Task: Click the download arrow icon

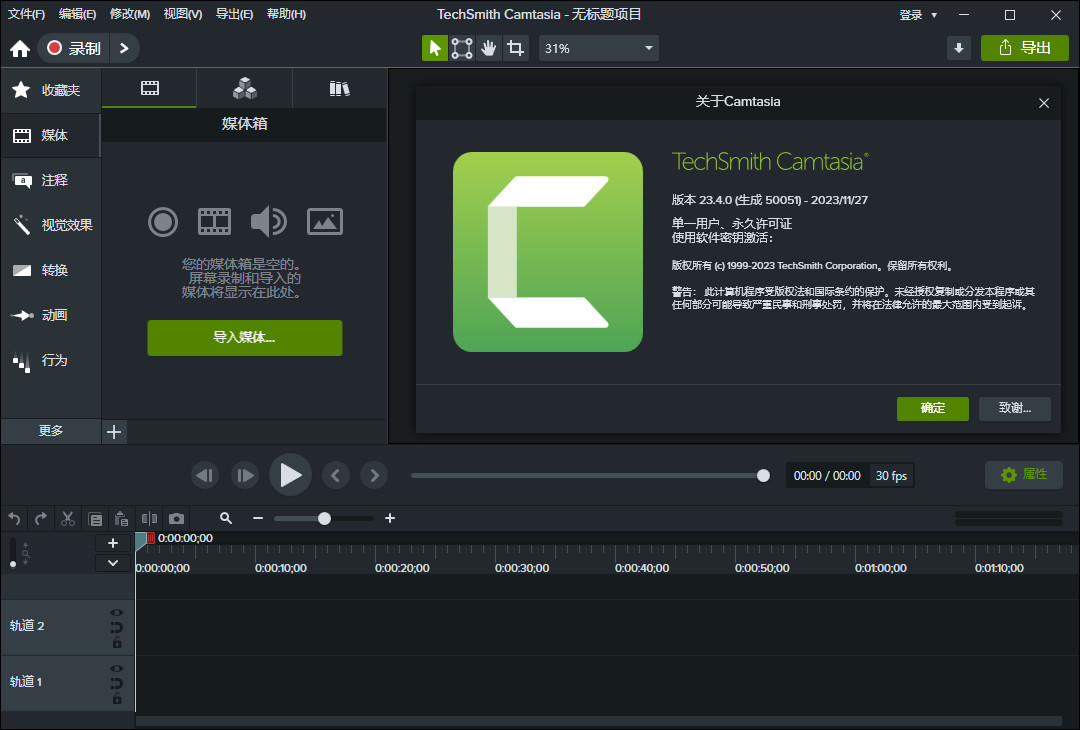Action: (959, 48)
